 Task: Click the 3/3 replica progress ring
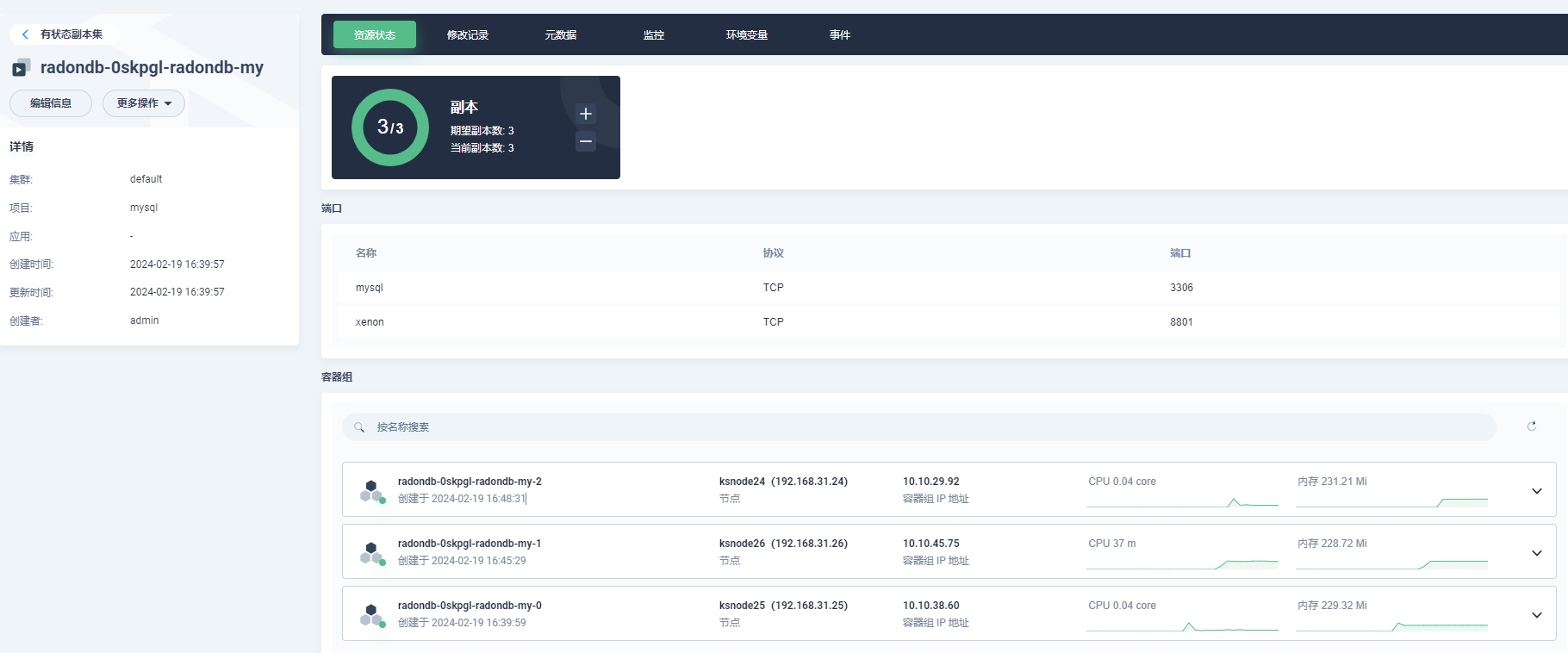[x=390, y=127]
